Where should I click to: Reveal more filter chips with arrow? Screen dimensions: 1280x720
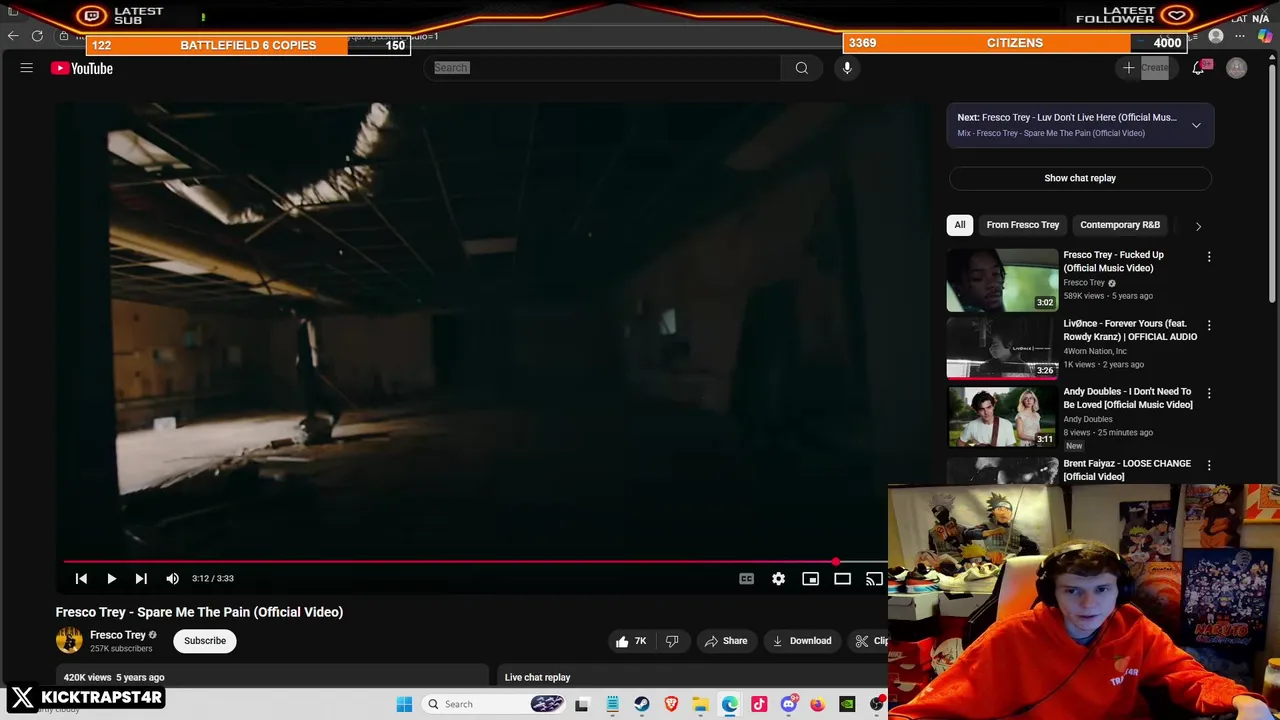(x=1198, y=226)
